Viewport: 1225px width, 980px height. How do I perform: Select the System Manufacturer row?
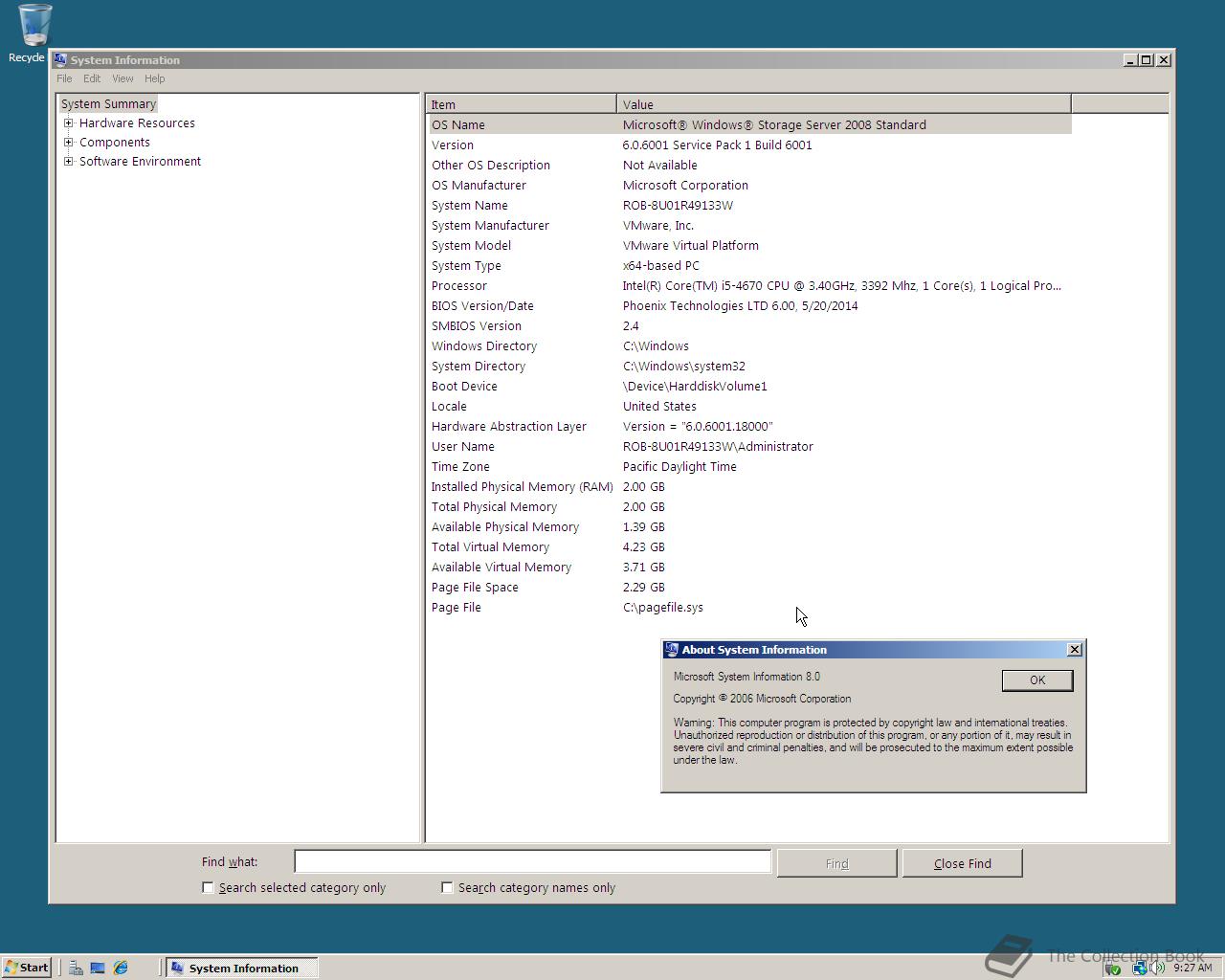click(x=749, y=225)
